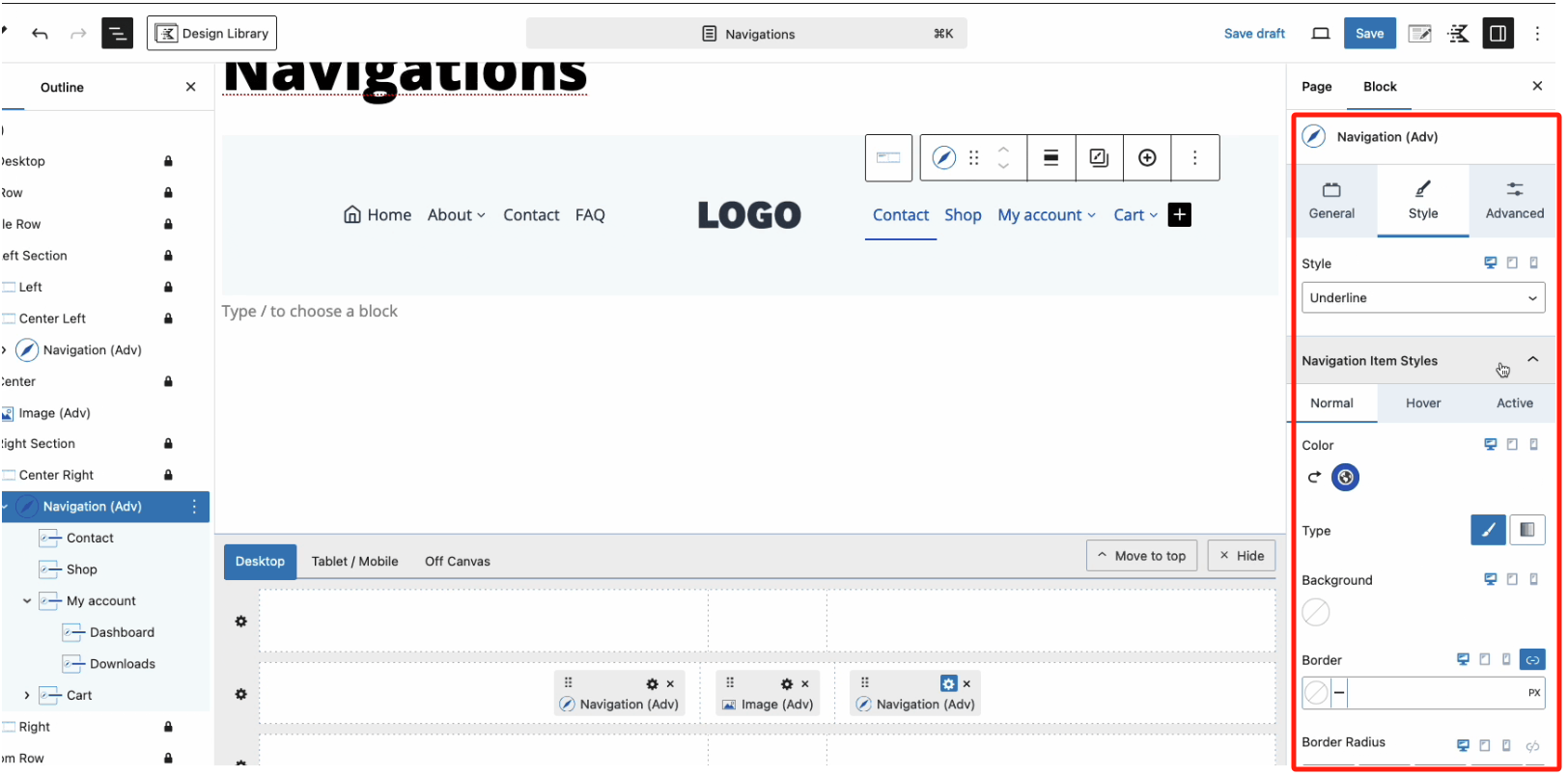Image resolution: width=1568 pixels, height=776 pixels.
Task: Click the Border width input field
Action: [x=1435, y=693]
